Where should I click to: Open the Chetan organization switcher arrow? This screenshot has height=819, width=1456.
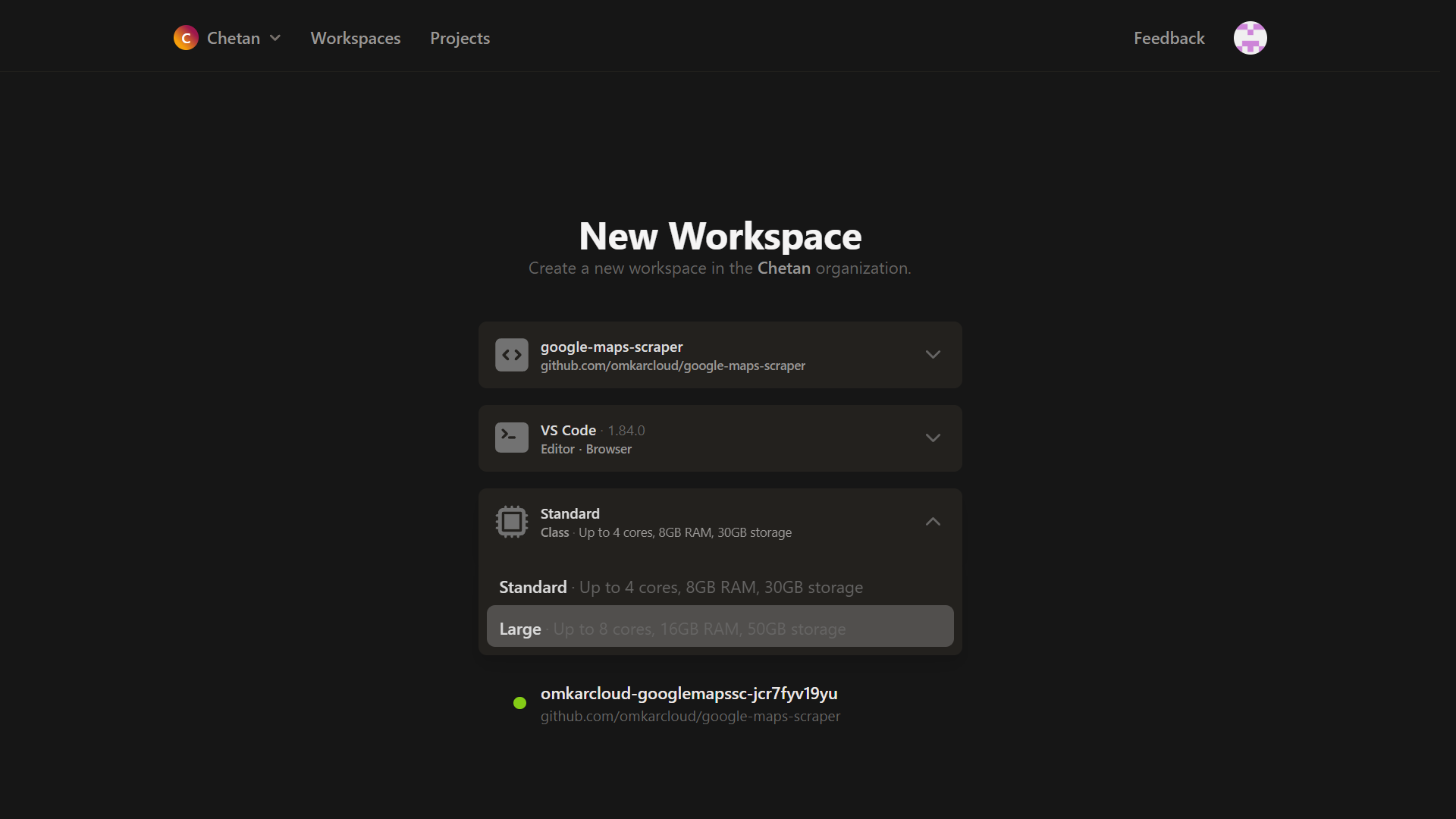point(275,38)
